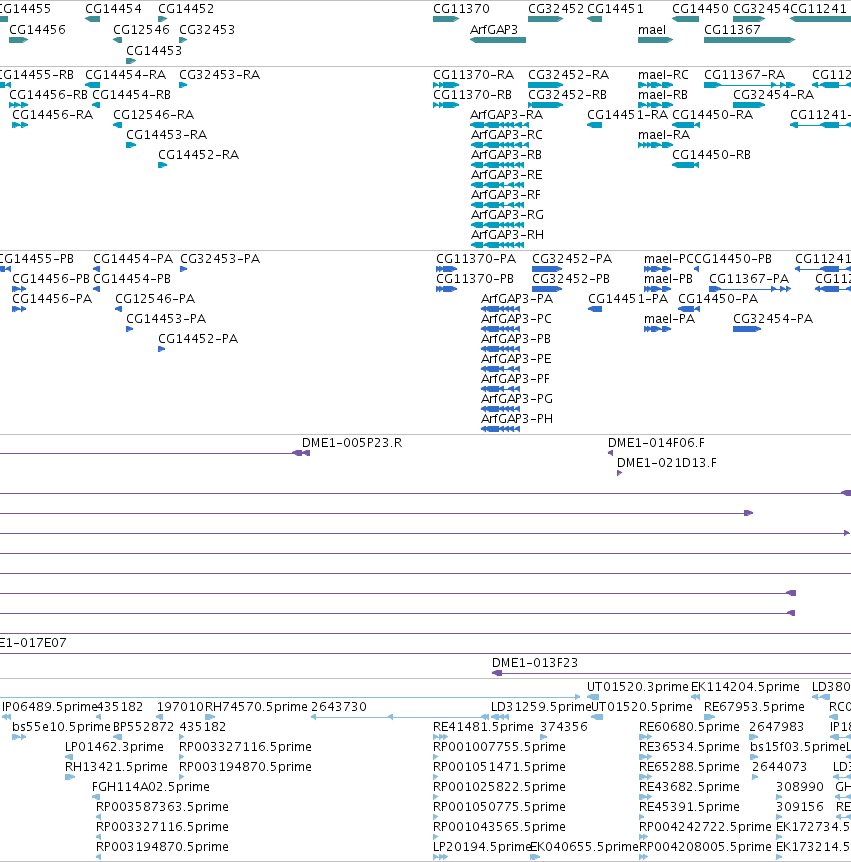Click the CG14454-RA transcript label
The image size is (851, 862).
pos(126,75)
